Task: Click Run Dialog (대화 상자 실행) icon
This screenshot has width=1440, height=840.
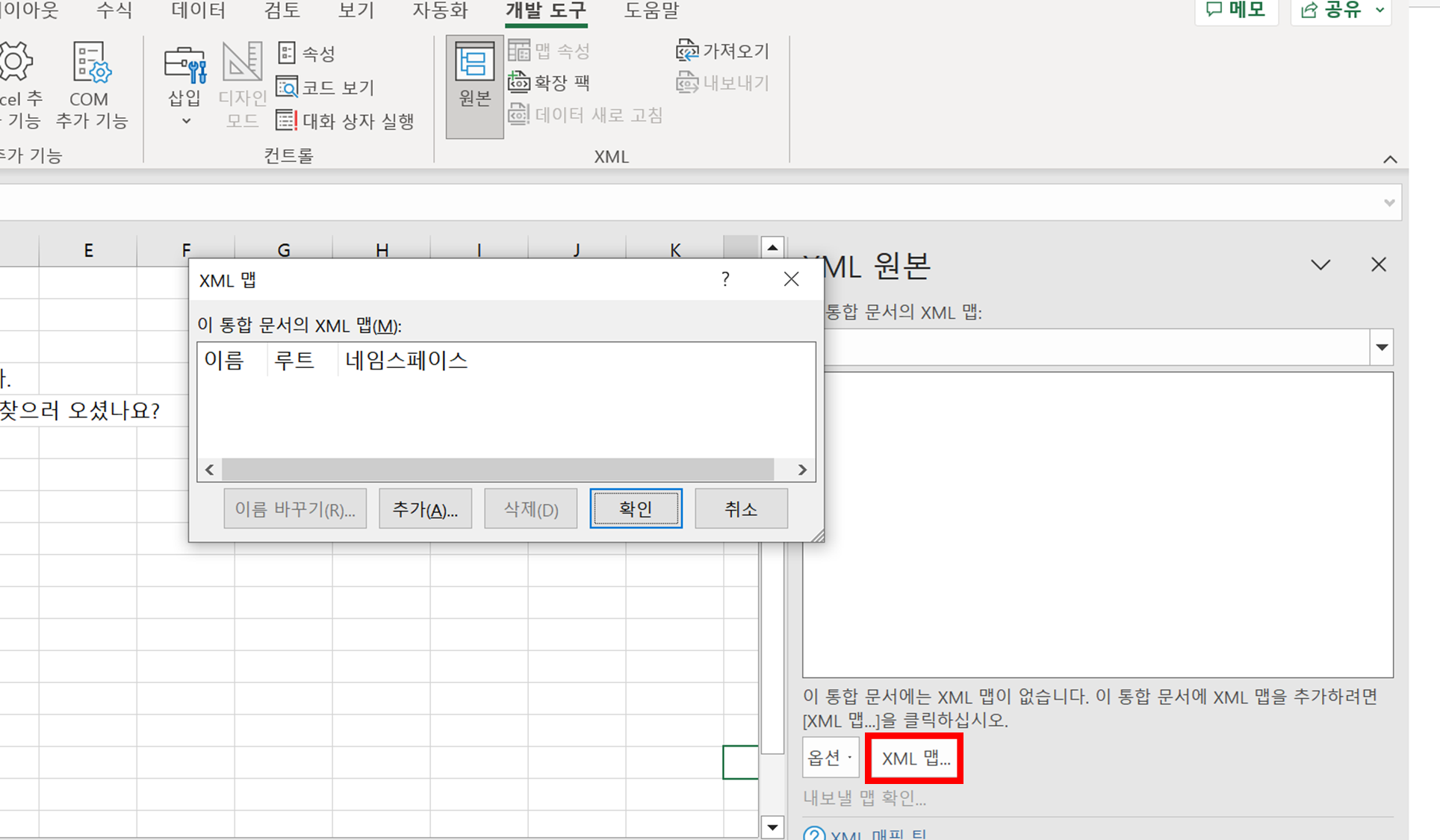Action: click(x=287, y=120)
